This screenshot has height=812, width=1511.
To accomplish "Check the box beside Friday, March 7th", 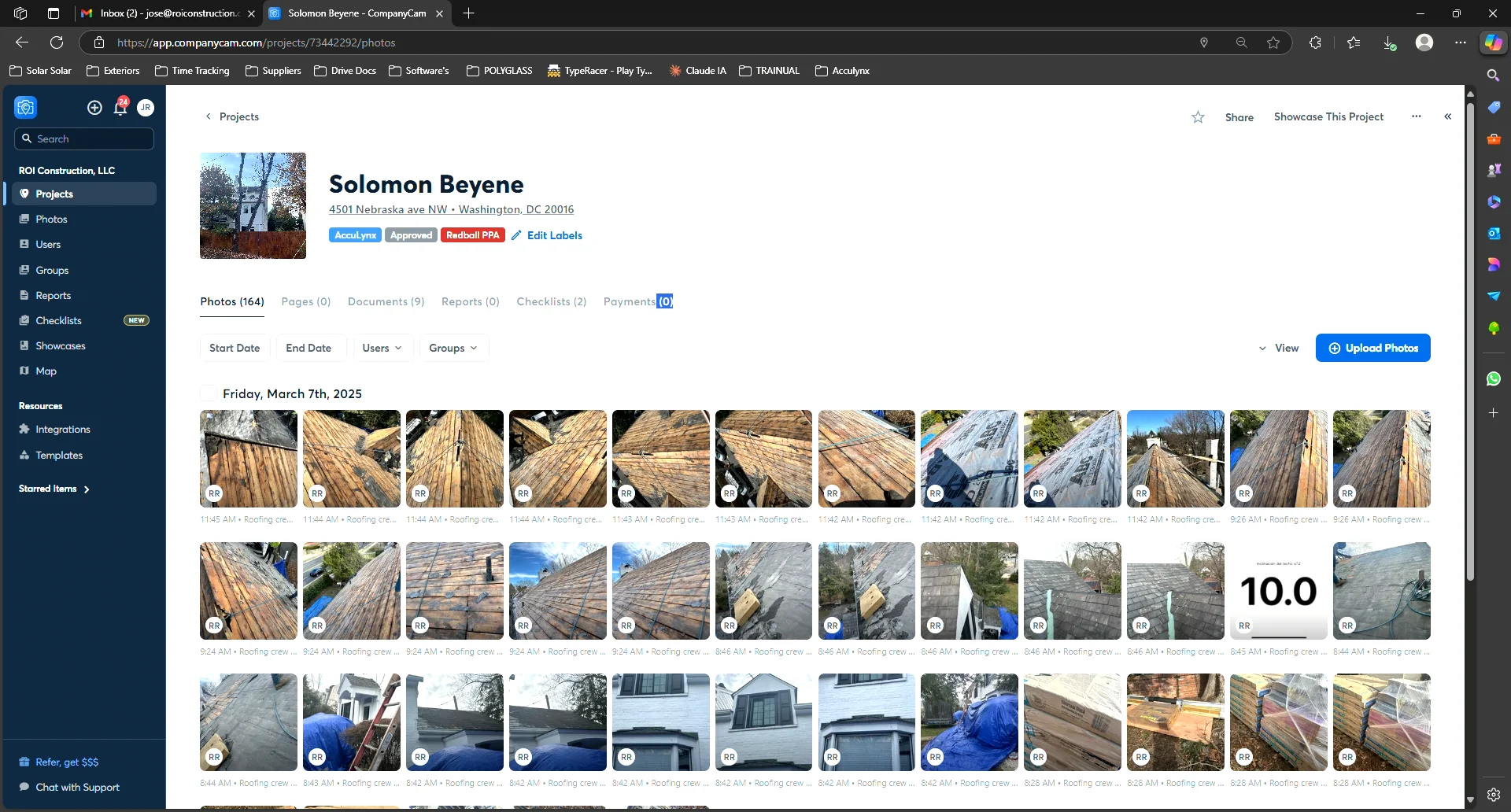I will pos(208,393).
